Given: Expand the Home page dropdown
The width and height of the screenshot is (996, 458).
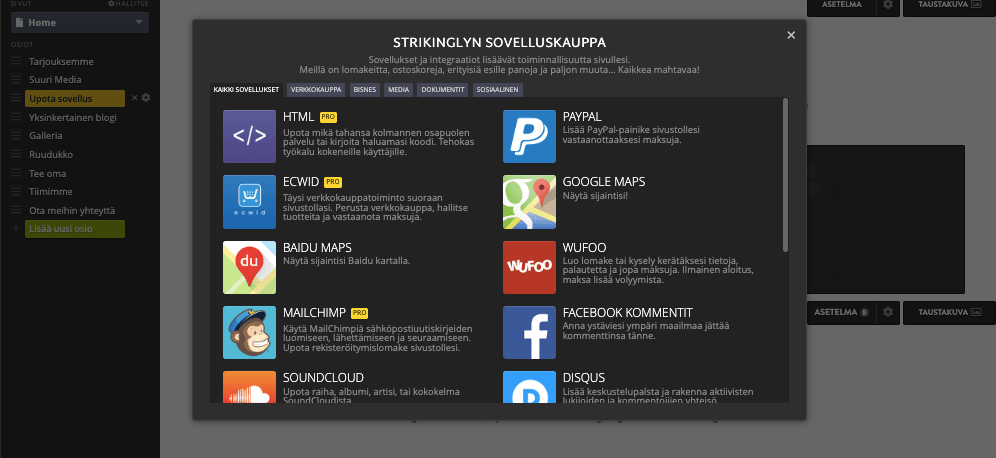Looking at the screenshot, I should coord(80,23).
